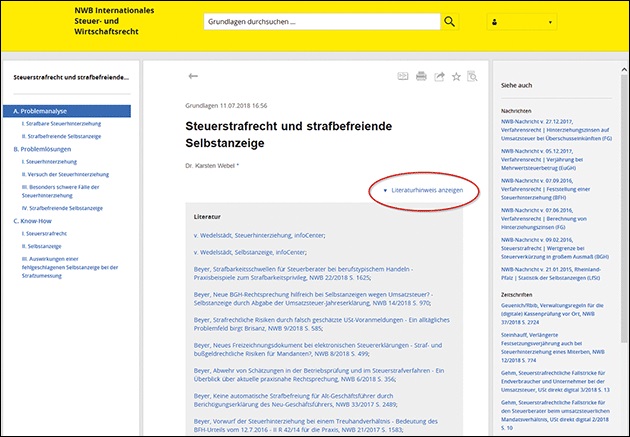Open the Steinhauff Zeitschriften article link

[x=551, y=312]
